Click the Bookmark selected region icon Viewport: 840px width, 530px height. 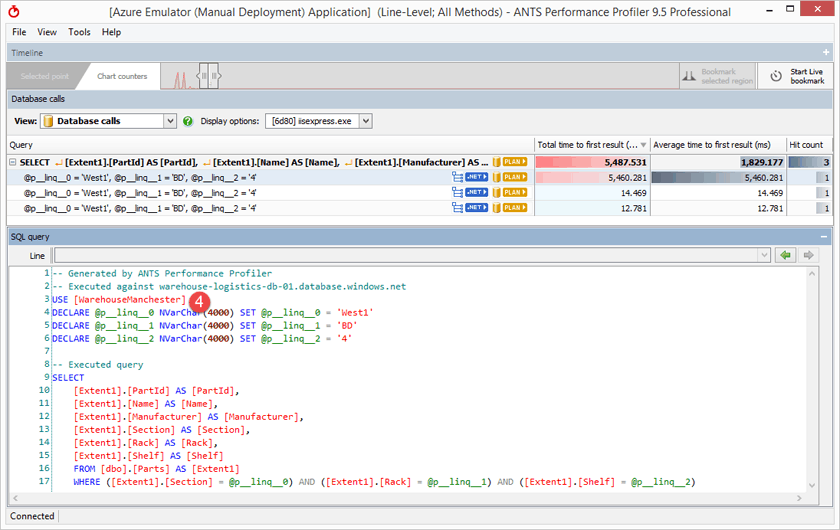point(689,77)
